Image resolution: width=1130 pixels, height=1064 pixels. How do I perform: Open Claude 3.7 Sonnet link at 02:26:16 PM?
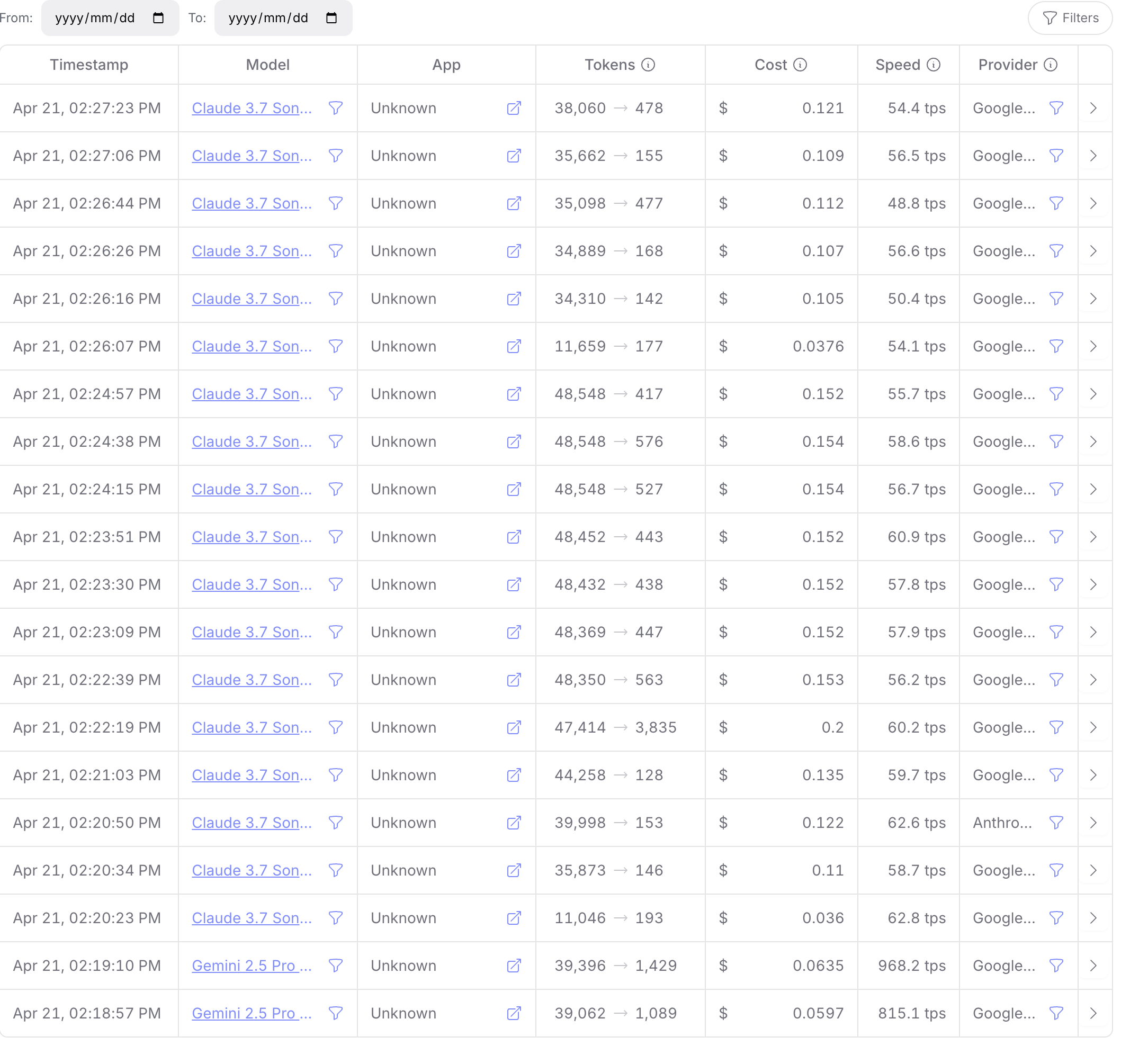point(252,299)
